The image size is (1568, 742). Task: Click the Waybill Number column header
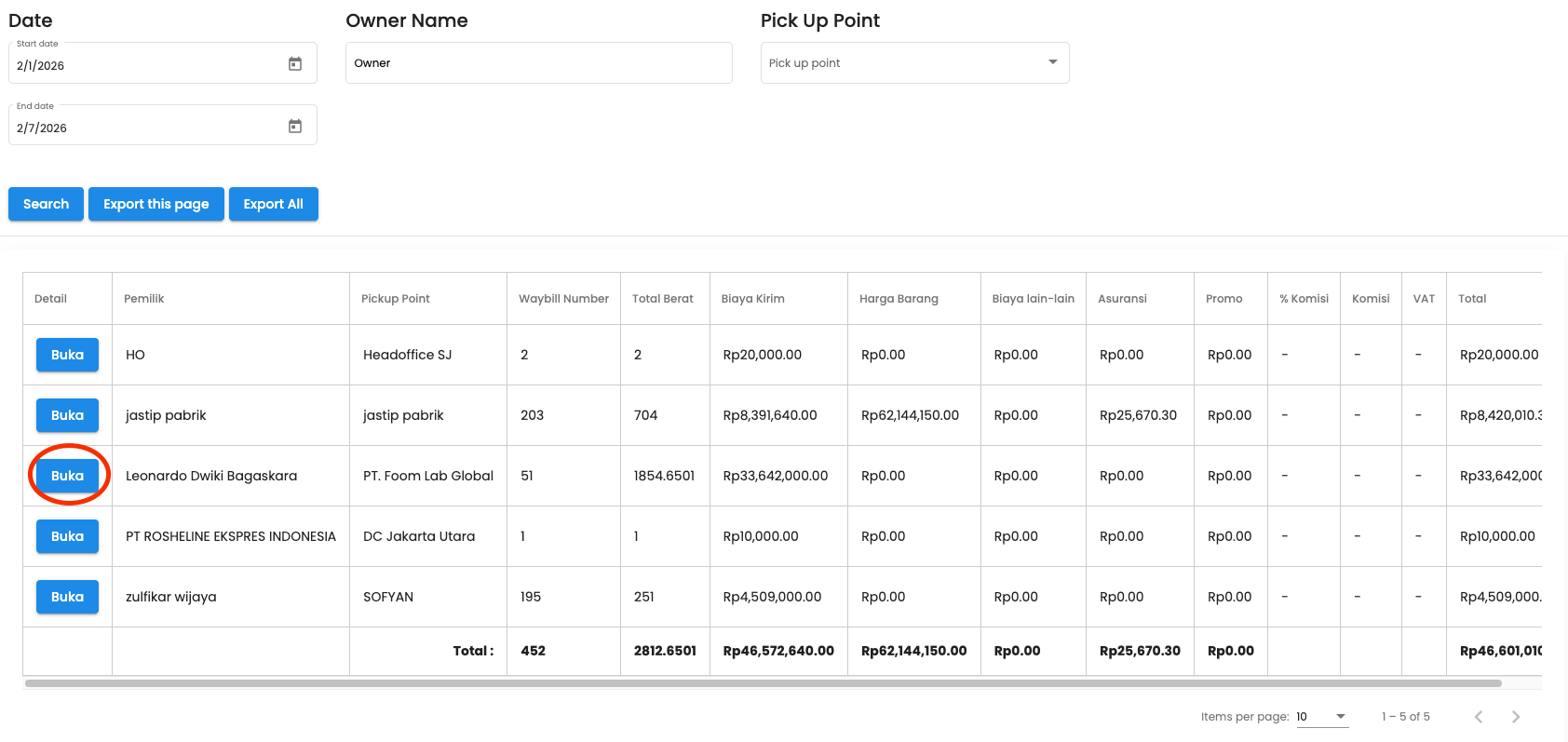563,299
